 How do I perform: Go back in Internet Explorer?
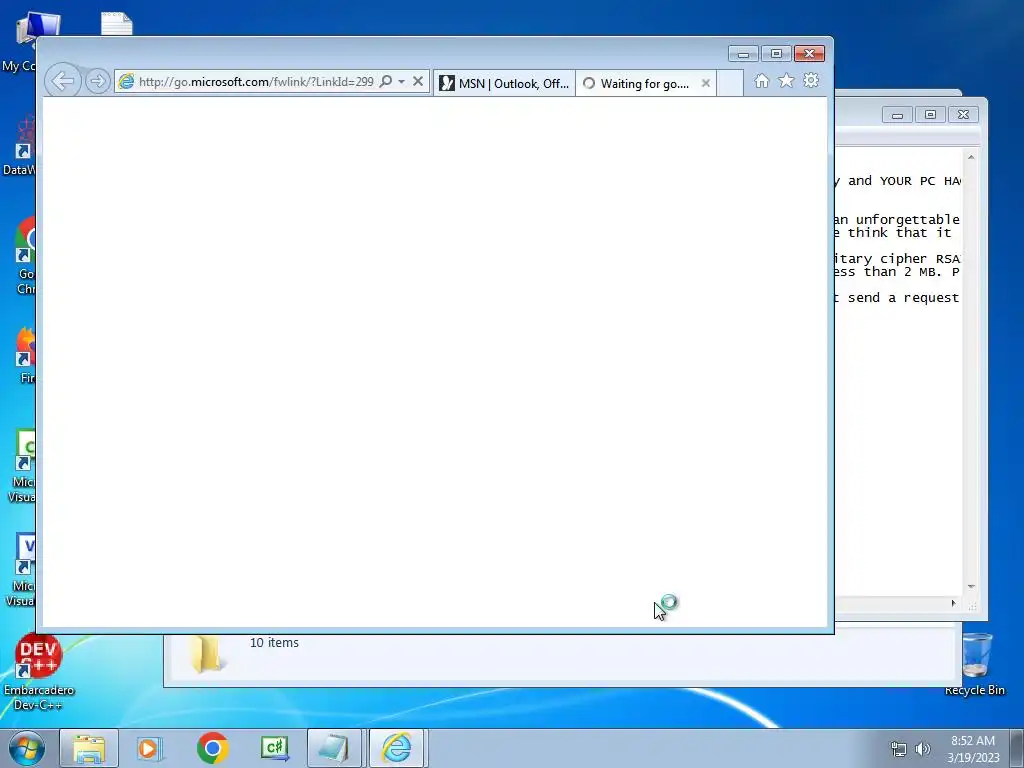click(63, 81)
